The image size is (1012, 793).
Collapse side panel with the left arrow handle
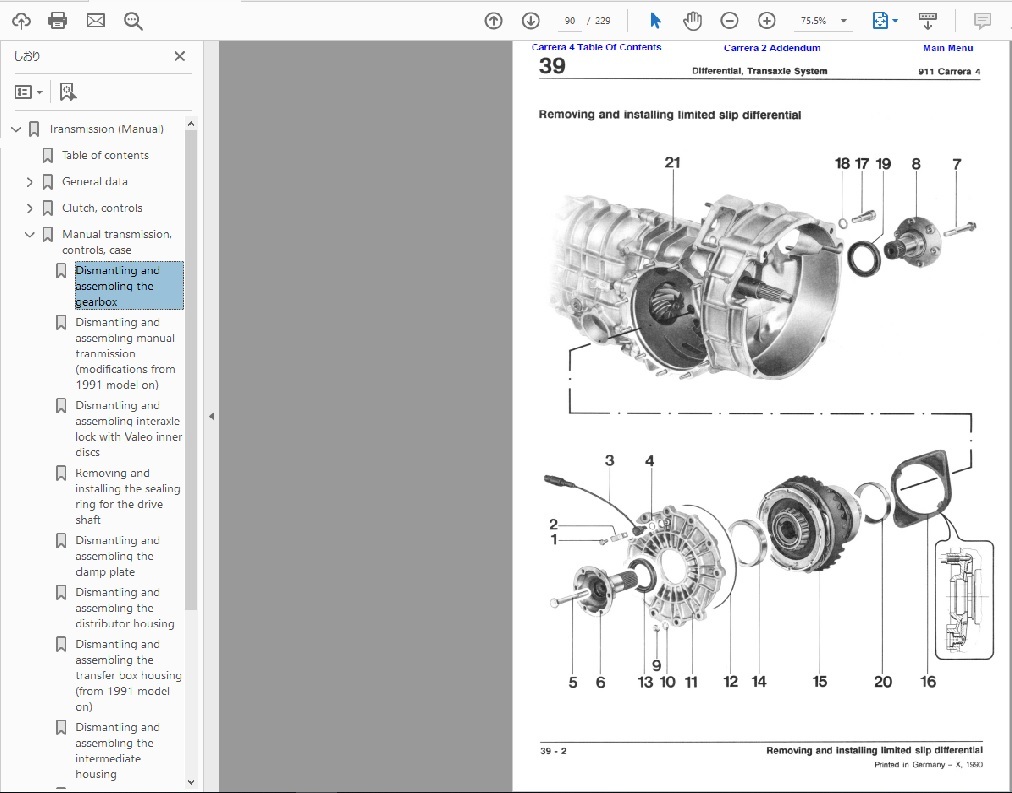tap(211, 417)
